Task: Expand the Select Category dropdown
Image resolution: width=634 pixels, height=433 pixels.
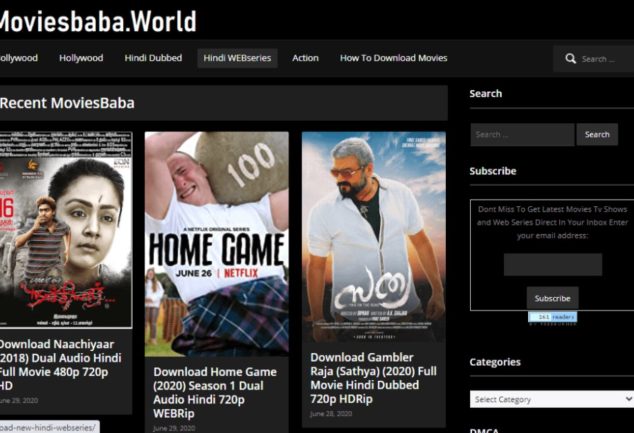Action: click(x=552, y=399)
